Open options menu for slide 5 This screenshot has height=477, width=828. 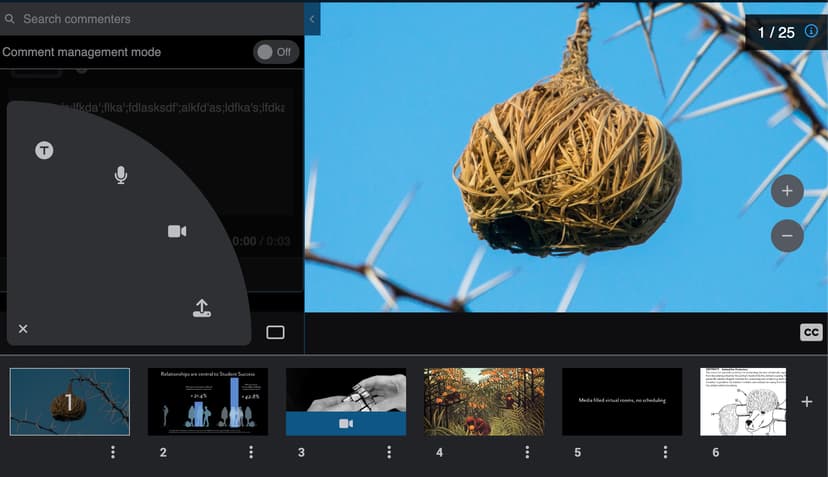point(665,452)
